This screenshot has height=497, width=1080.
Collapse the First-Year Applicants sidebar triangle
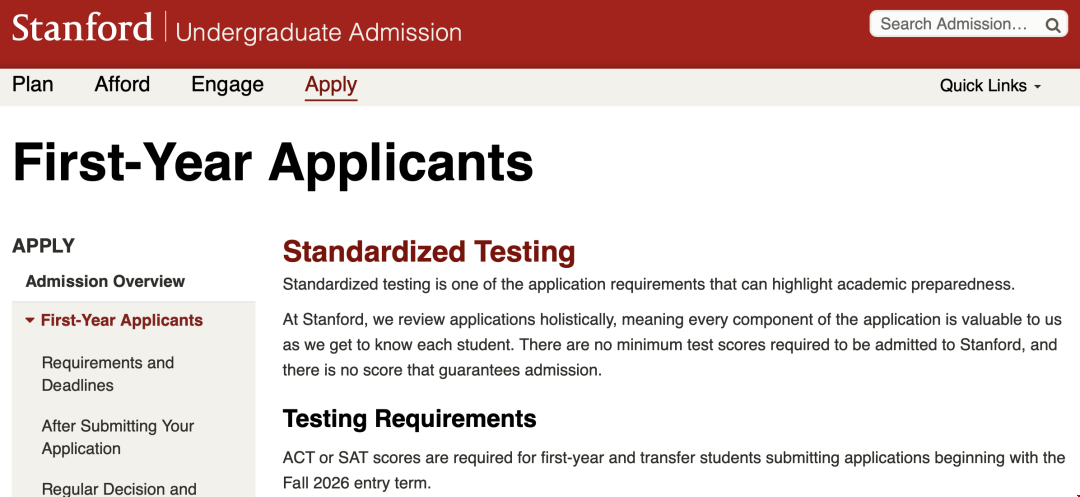30,321
